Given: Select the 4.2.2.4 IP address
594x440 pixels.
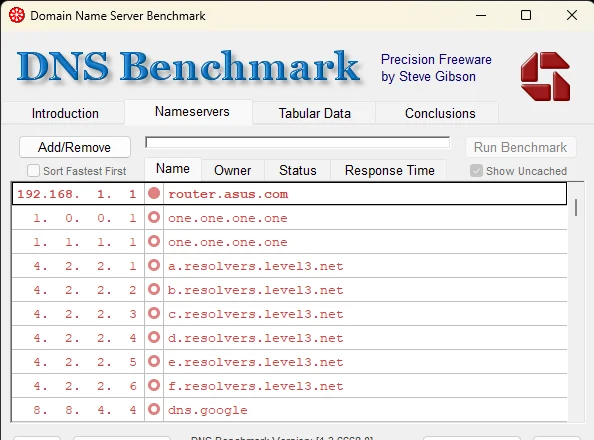Looking at the screenshot, I should click(85, 338).
